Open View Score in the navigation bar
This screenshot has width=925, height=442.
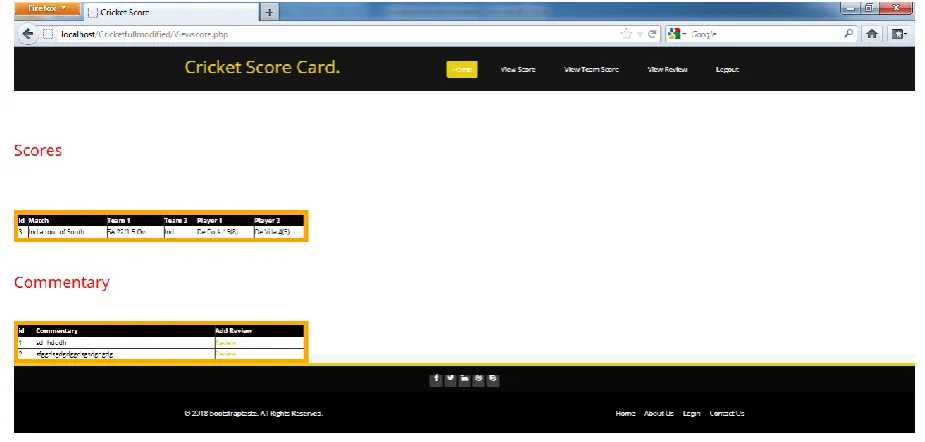pyautogui.click(x=518, y=70)
